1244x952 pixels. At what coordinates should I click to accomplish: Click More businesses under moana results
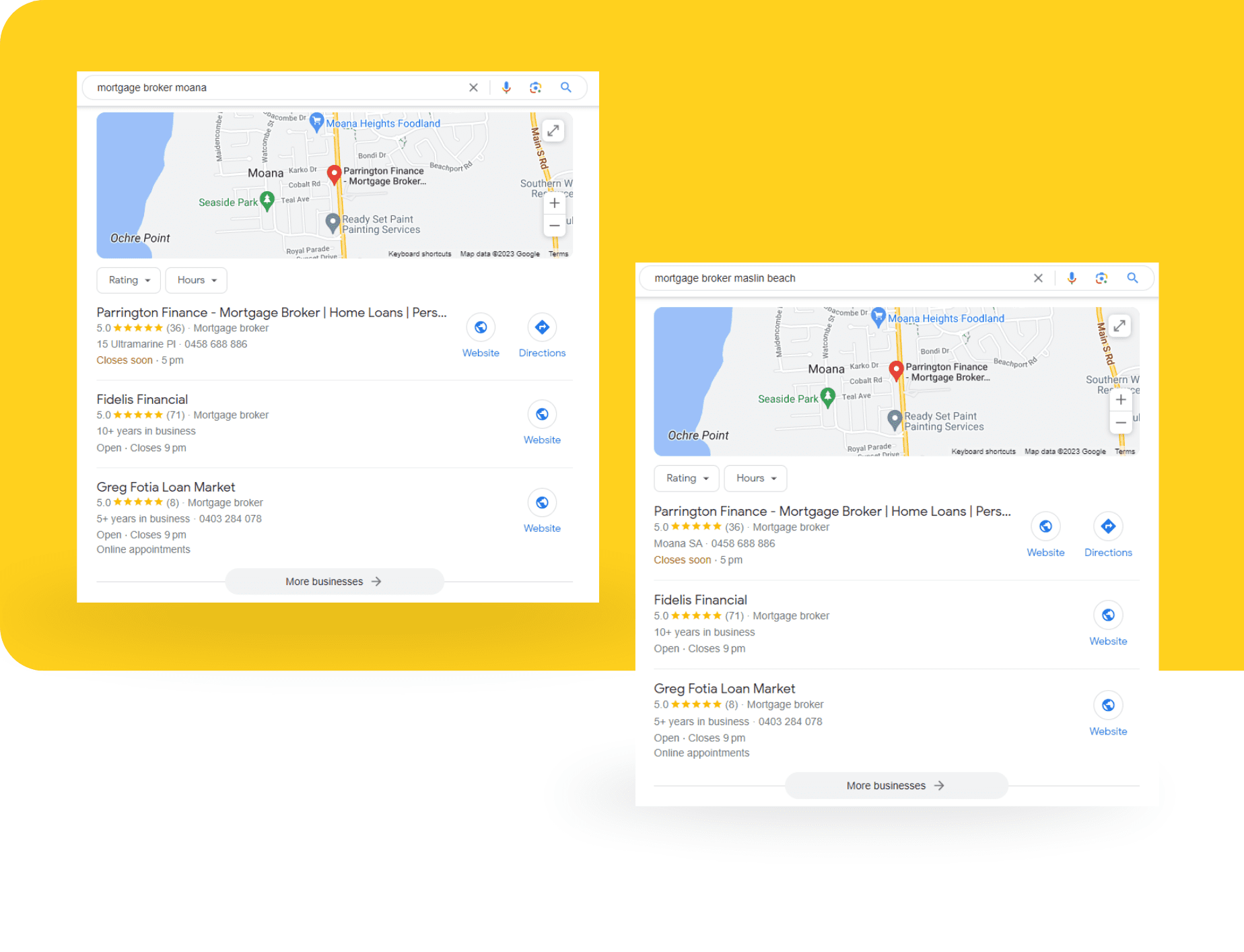pos(334,581)
